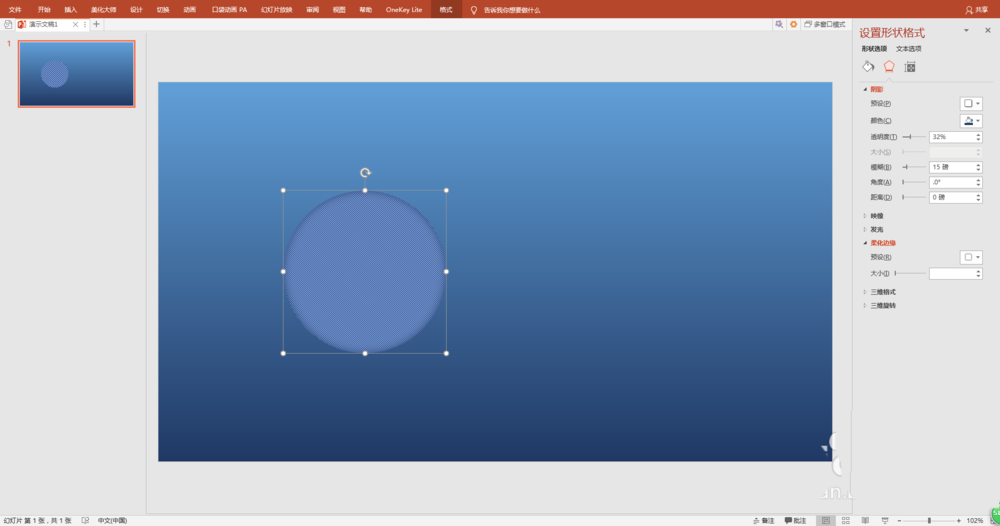This screenshot has height=526, width=1000.
Task: Click the PowerPoint file icon on document tab
Action: (22, 24)
